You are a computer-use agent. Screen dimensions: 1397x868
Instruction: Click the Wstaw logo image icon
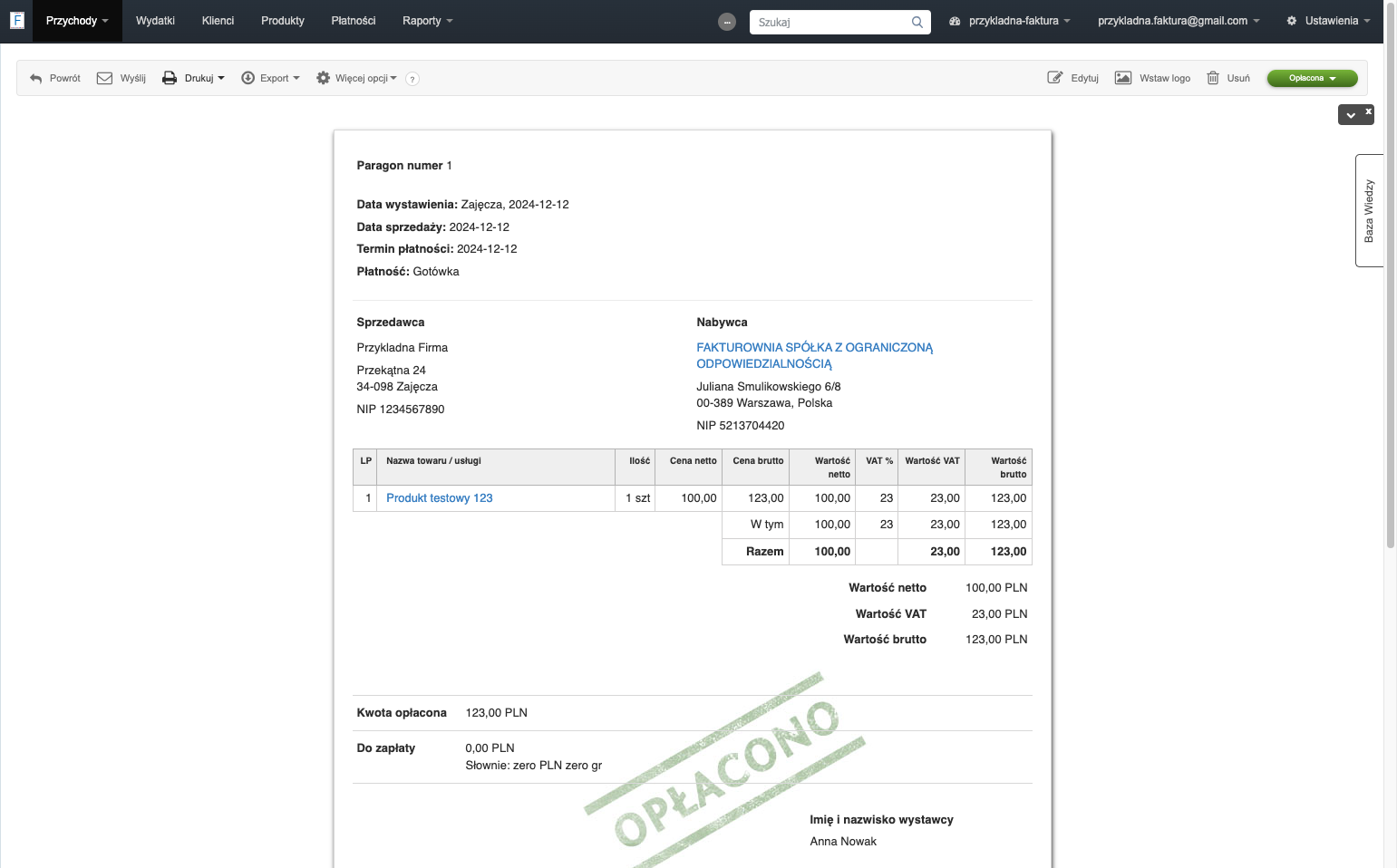(1123, 78)
